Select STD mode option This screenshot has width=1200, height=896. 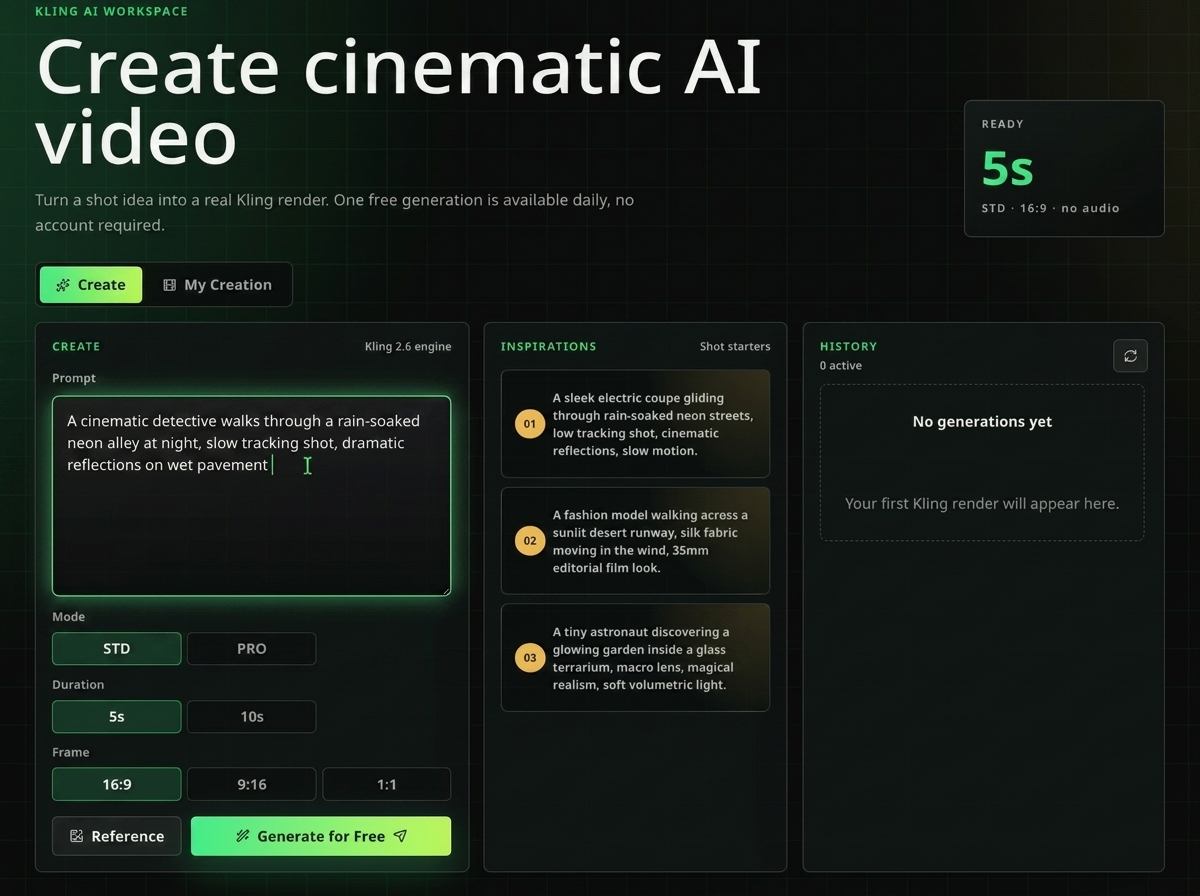(x=117, y=648)
